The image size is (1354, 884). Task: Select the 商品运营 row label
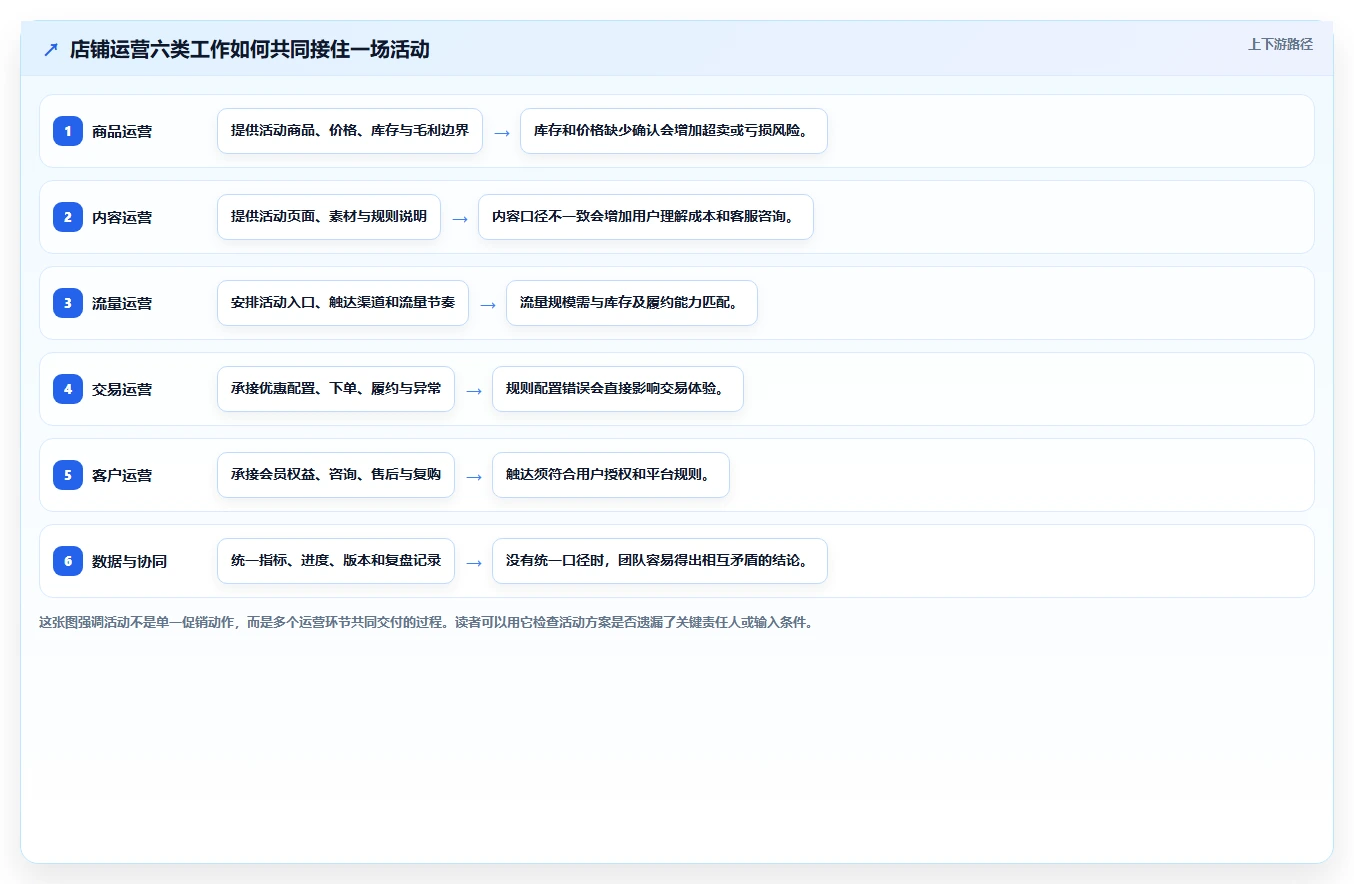pyautogui.click(x=122, y=131)
